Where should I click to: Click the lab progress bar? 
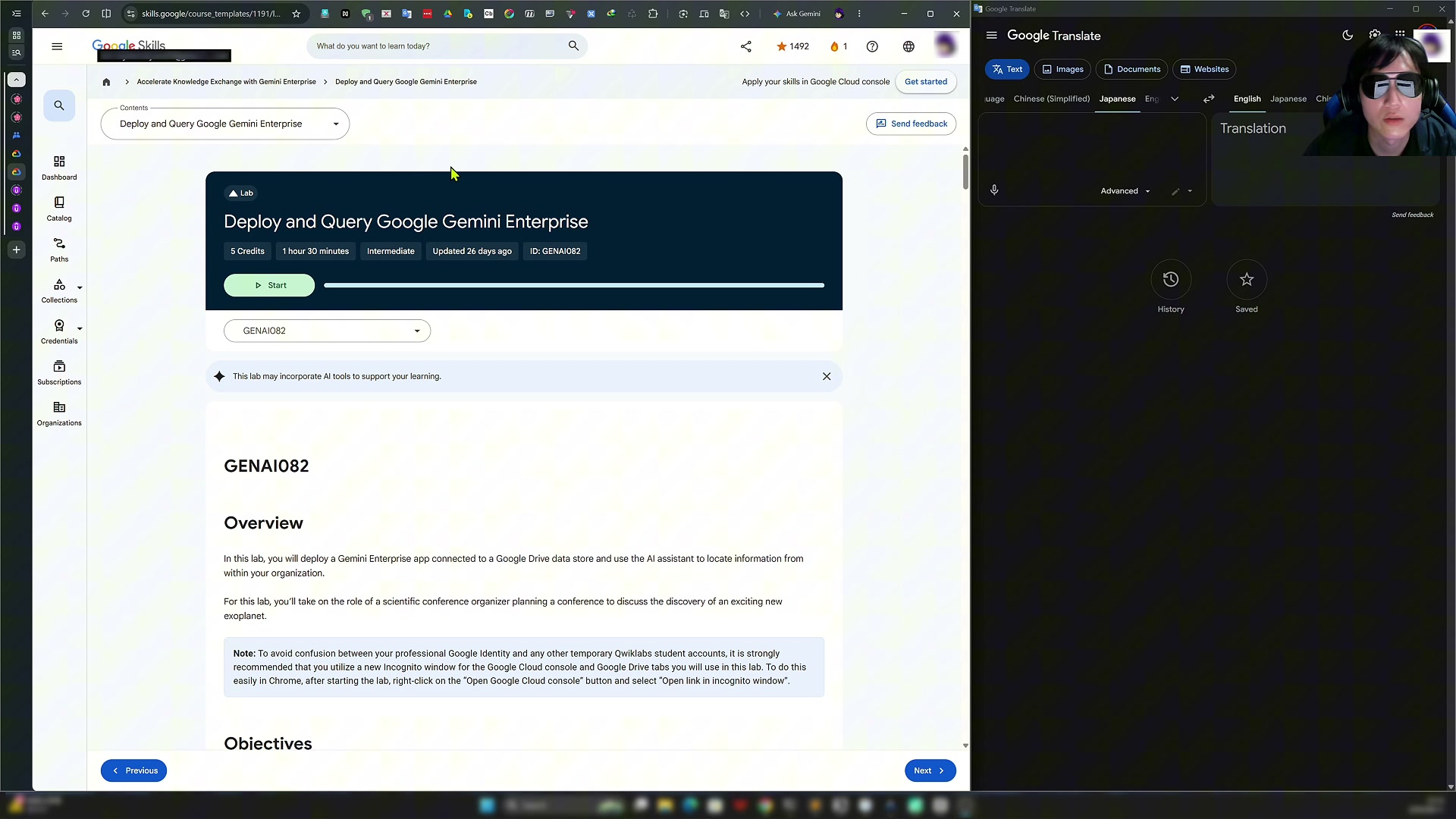coord(573,285)
